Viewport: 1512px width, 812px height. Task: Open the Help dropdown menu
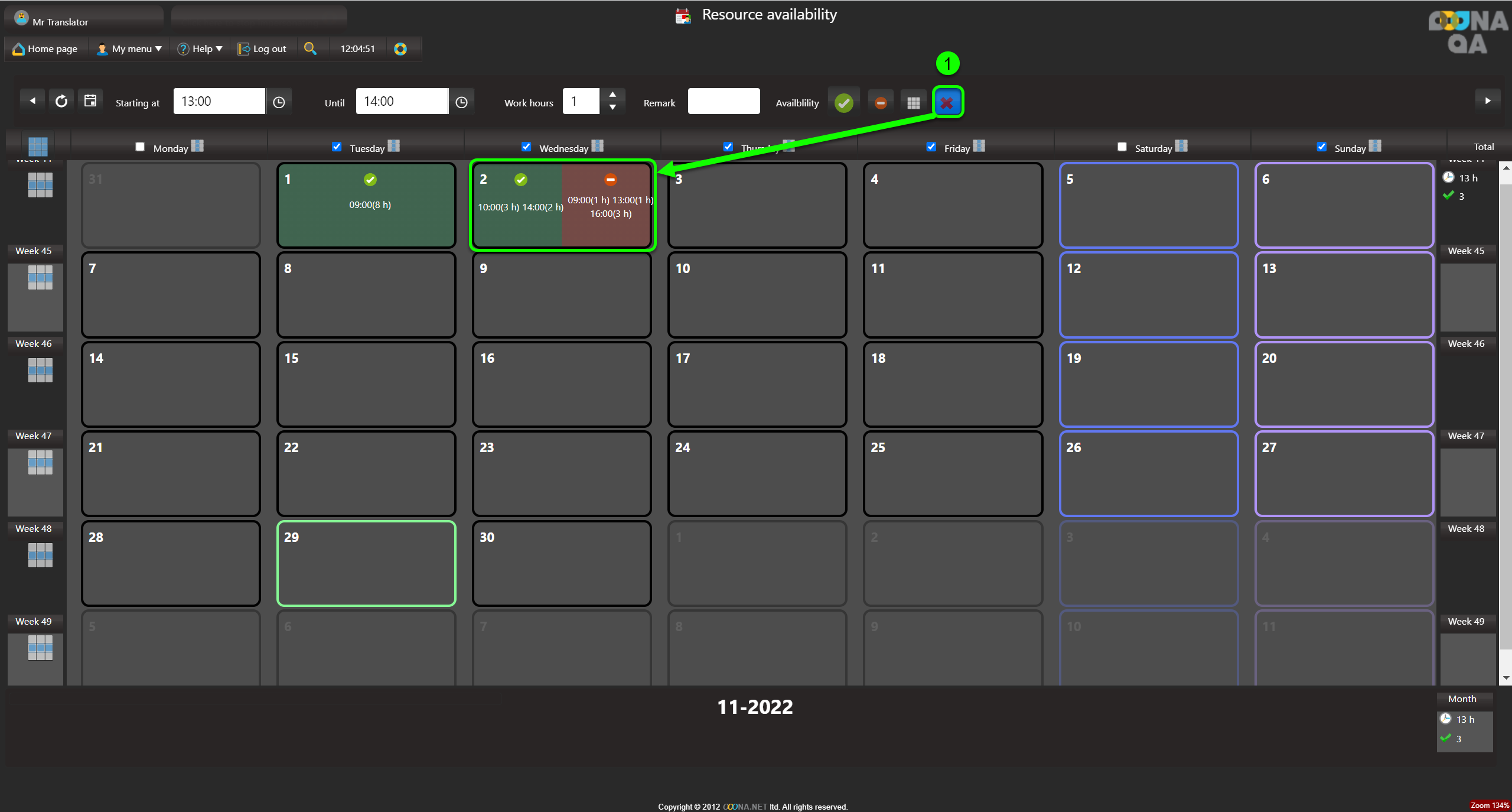click(200, 49)
